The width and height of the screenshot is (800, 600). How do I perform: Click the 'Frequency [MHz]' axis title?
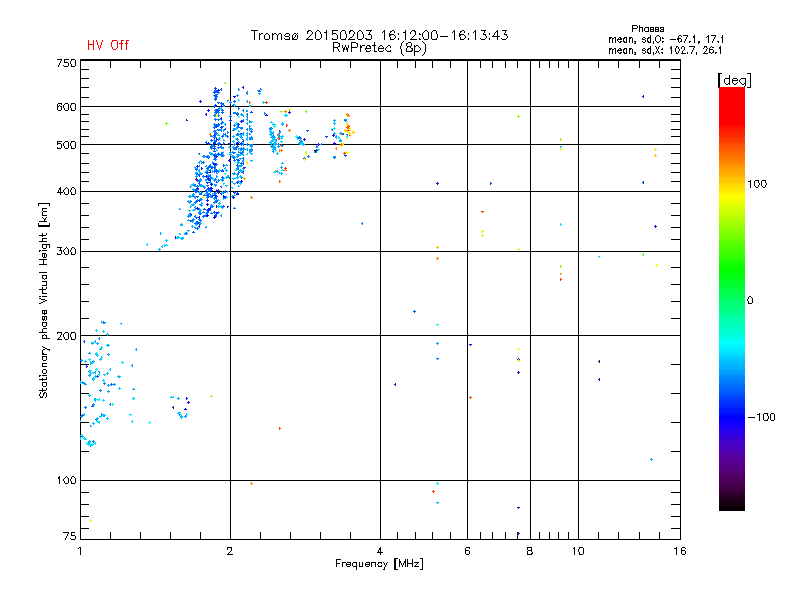[x=379, y=564]
